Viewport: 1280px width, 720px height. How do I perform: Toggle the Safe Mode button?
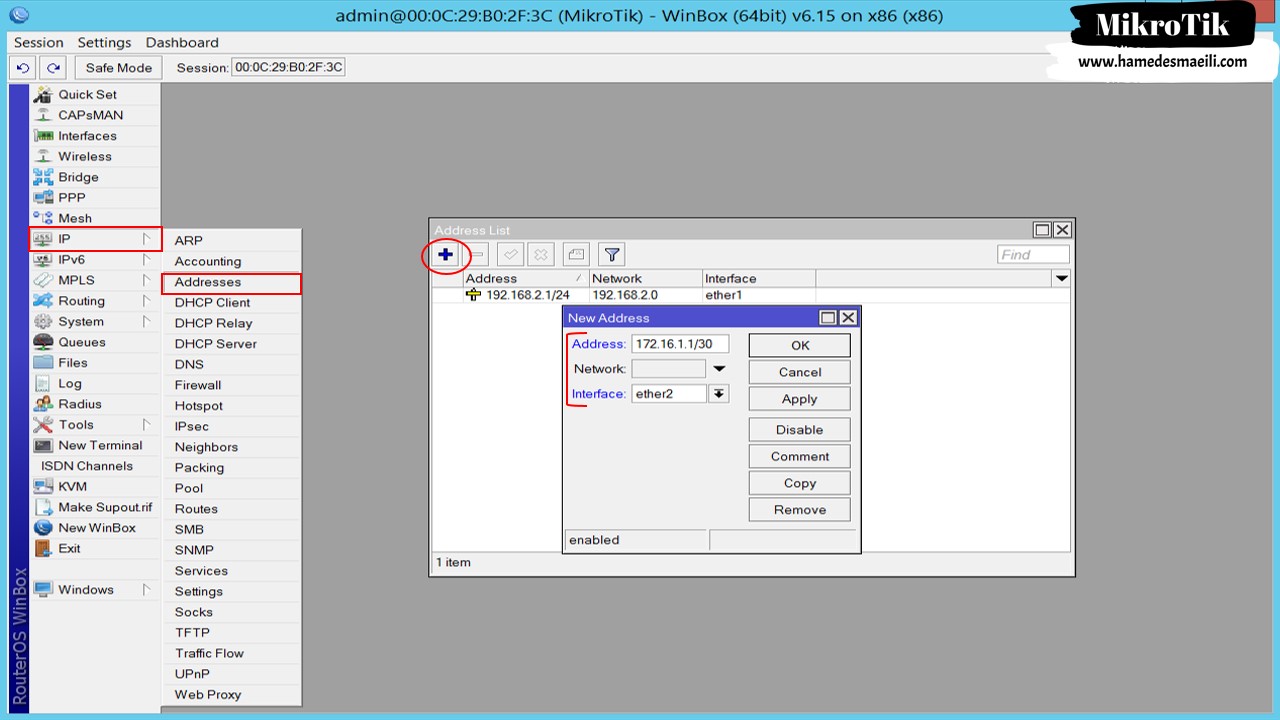point(119,68)
